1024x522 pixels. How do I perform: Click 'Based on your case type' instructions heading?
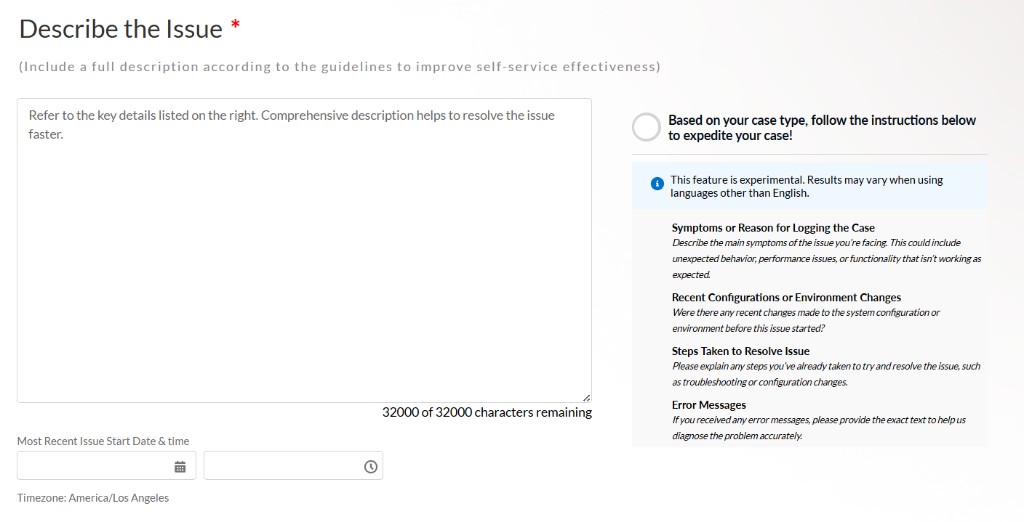point(822,128)
